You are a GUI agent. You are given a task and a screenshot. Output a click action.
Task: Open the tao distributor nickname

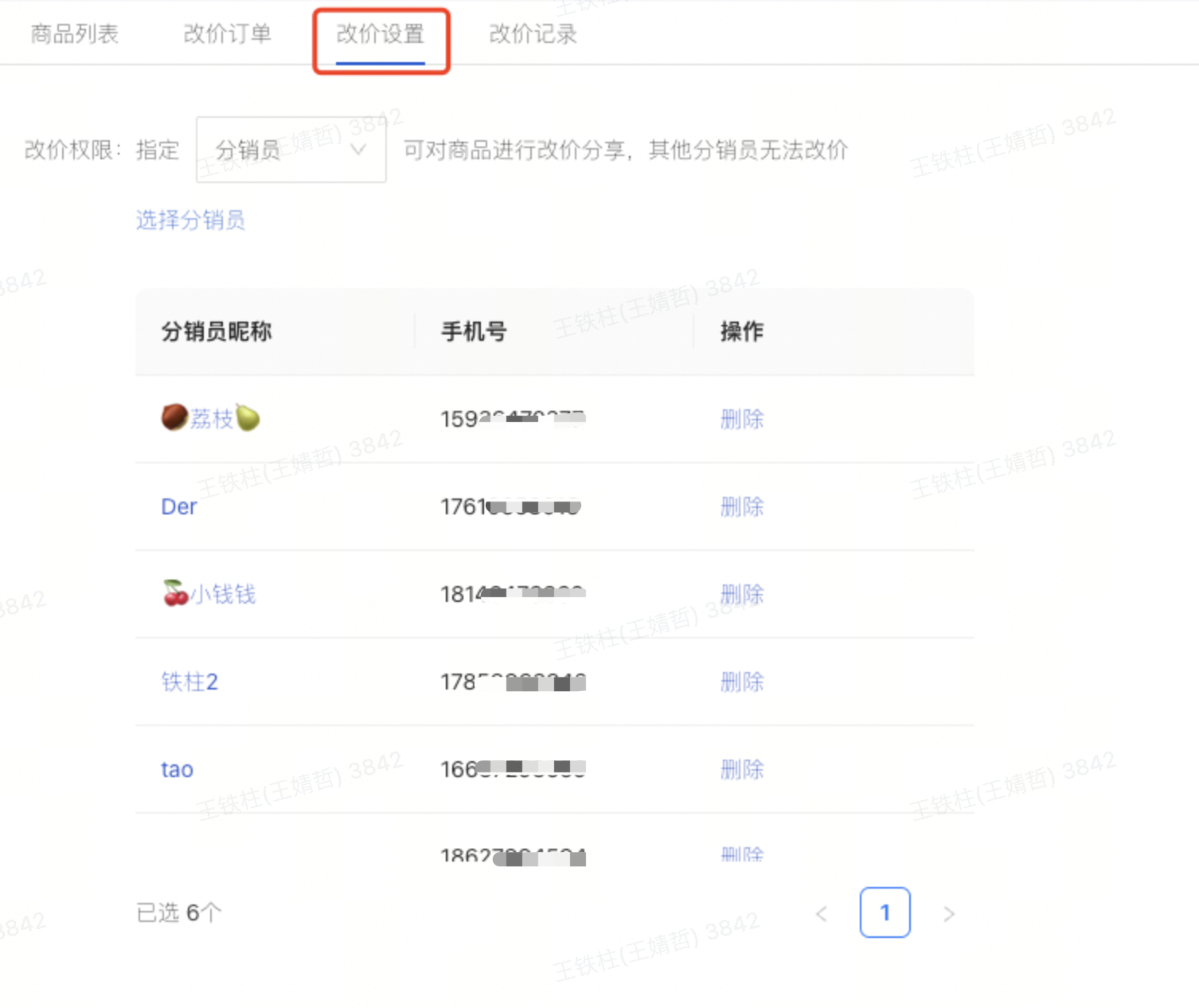pyautogui.click(x=177, y=769)
